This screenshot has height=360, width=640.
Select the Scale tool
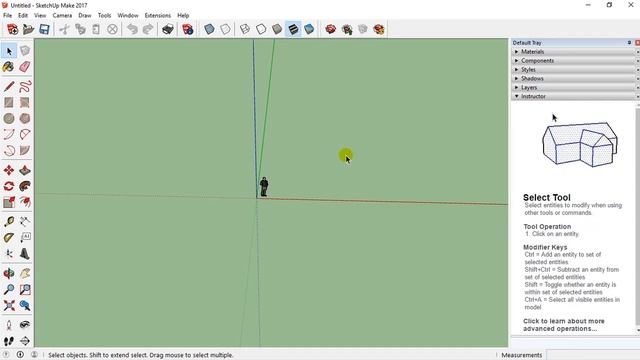coord(9,202)
